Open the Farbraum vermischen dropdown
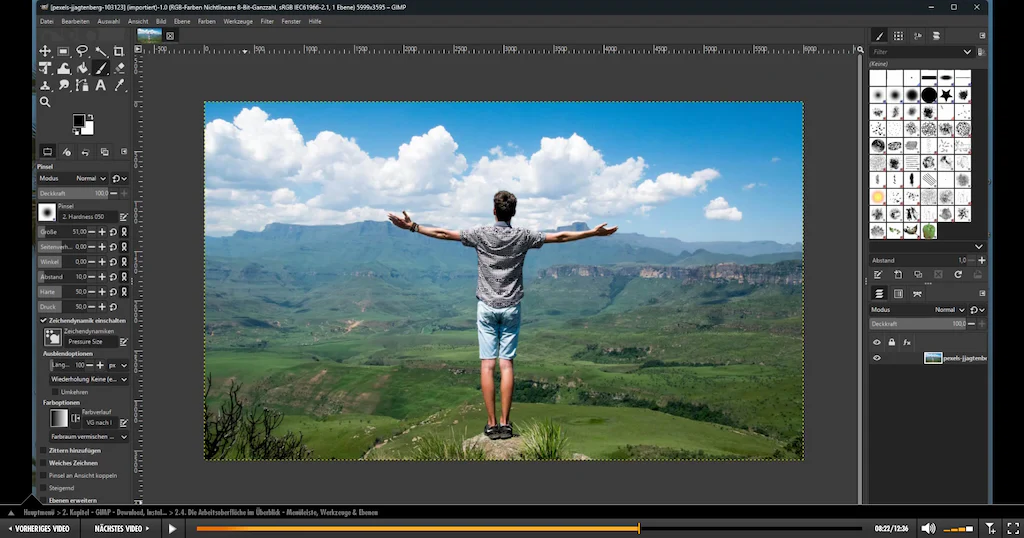 (89, 437)
